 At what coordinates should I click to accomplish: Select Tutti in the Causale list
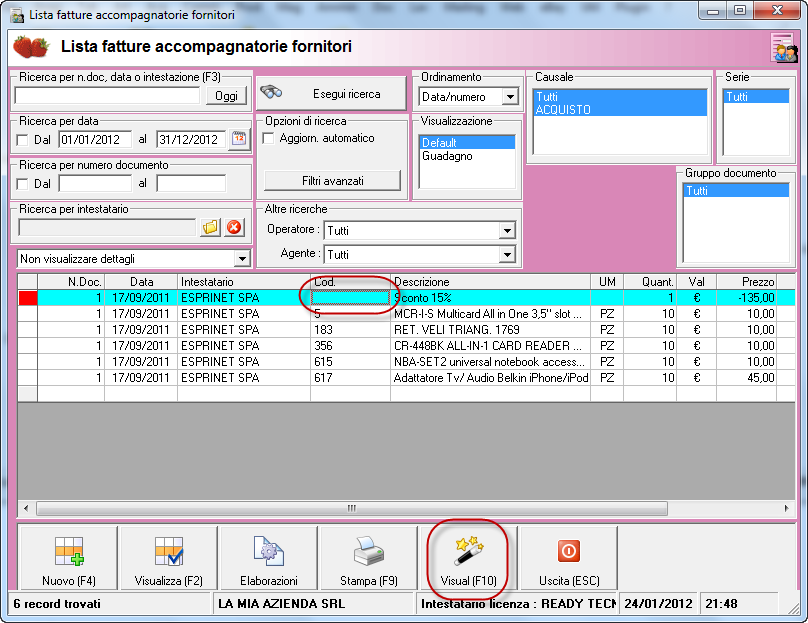620,96
